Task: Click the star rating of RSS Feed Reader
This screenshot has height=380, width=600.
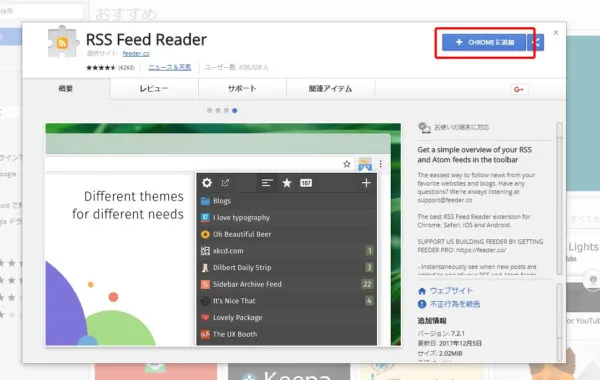Action: click(x=101, y=68)
